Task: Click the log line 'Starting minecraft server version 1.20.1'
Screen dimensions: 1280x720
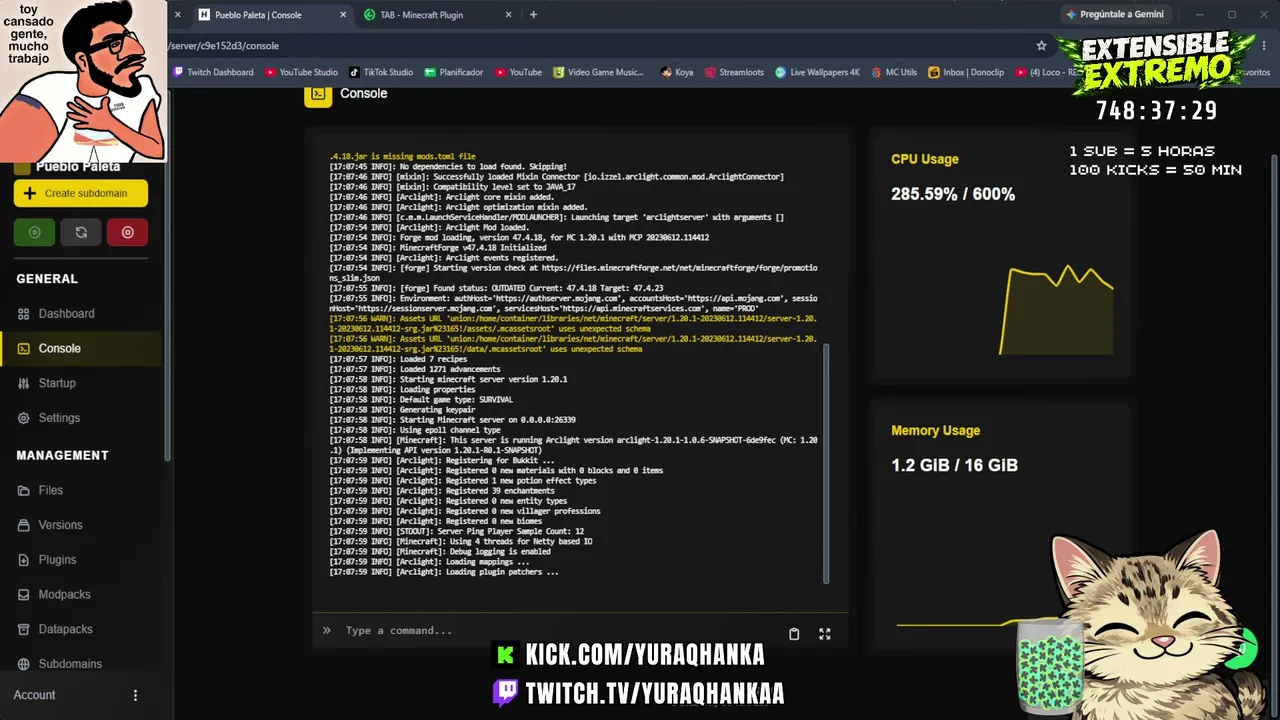Action: (448, 380)
